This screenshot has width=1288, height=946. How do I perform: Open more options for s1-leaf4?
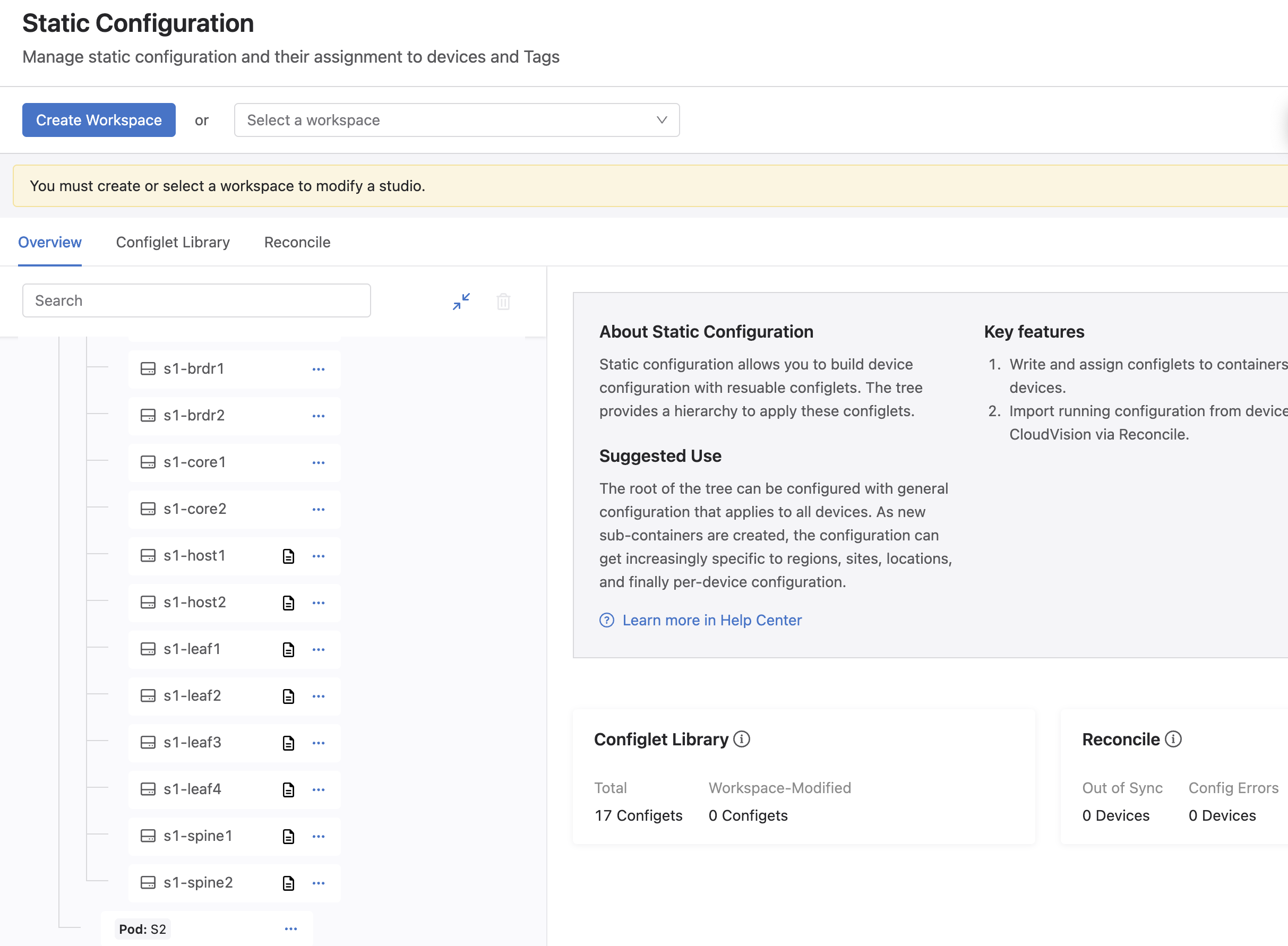[x=319, y=790]
